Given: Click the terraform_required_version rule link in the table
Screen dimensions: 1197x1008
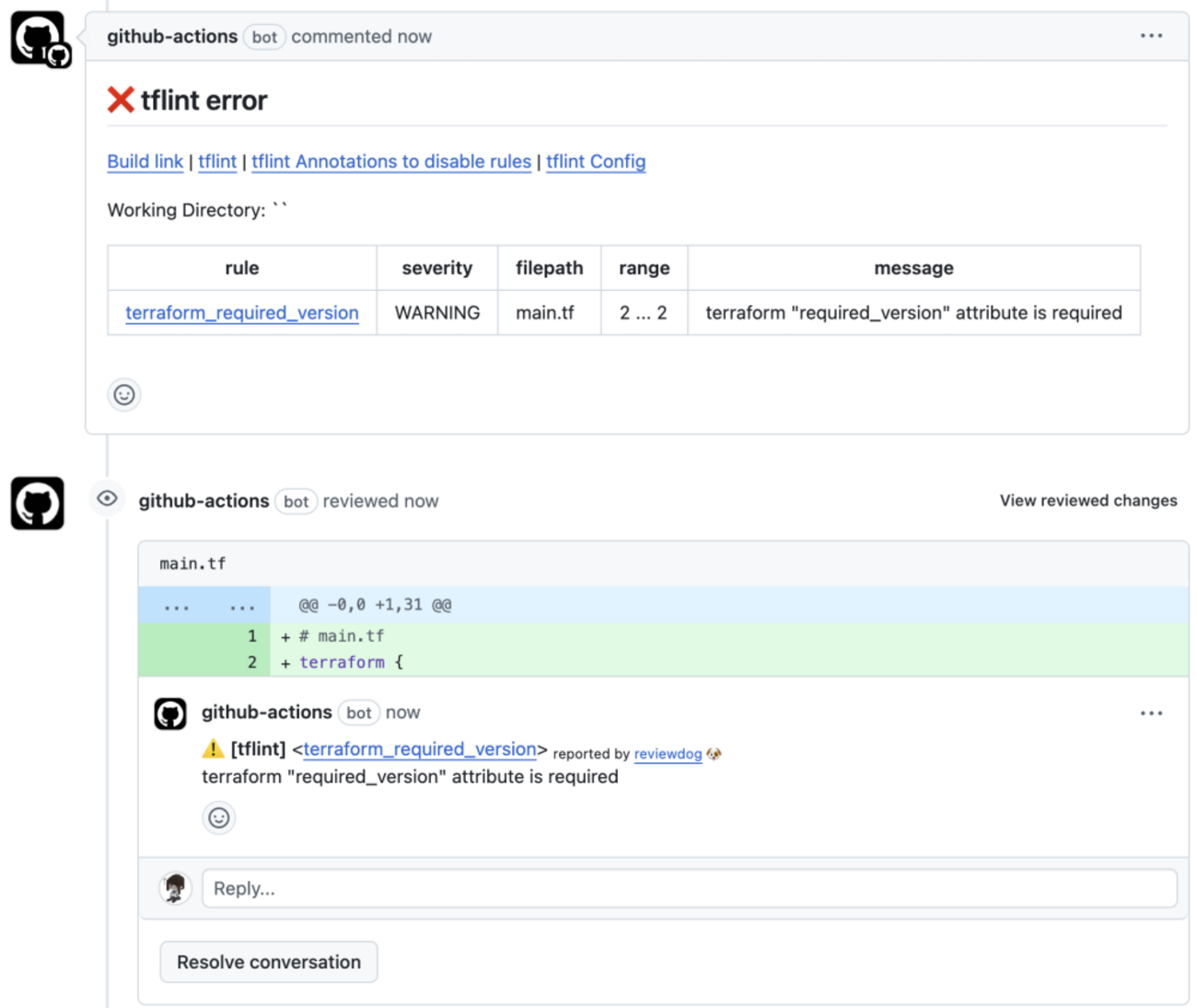Looking at the screenshot, I should tap(242, 313).
